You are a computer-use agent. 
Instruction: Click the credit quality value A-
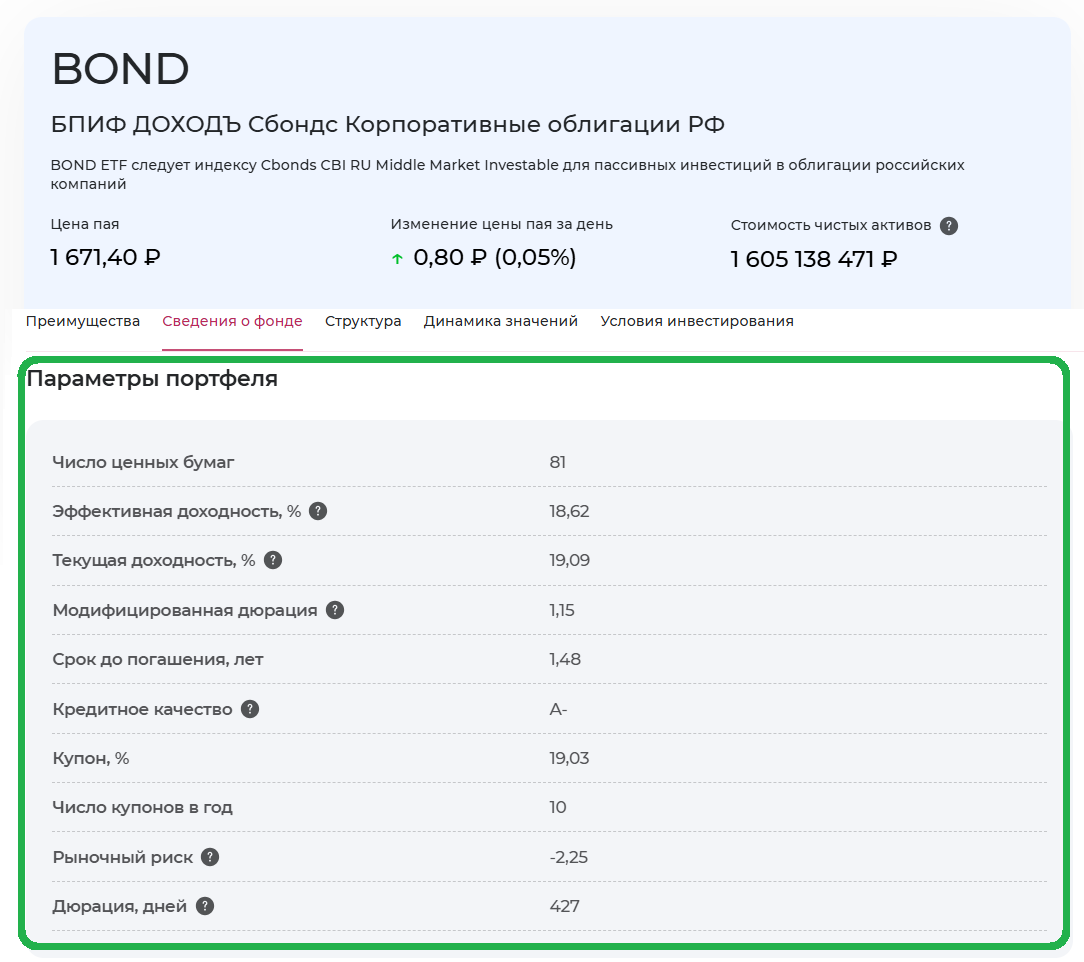pos(558,709)
